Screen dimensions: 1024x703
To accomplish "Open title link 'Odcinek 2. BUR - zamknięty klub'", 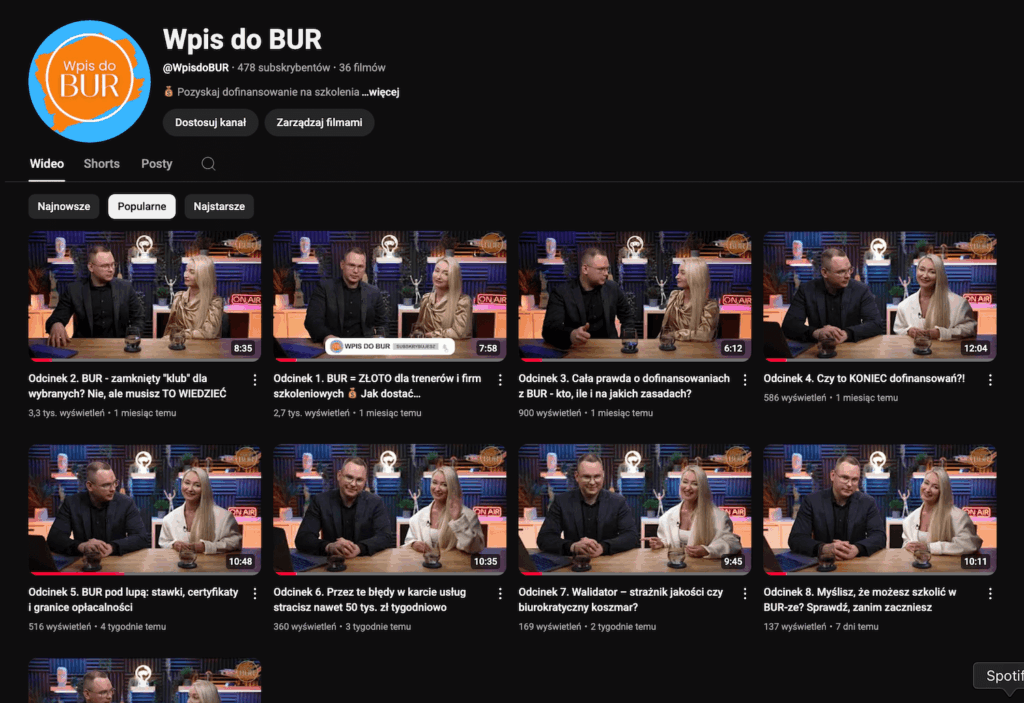I will pos(127,386).
